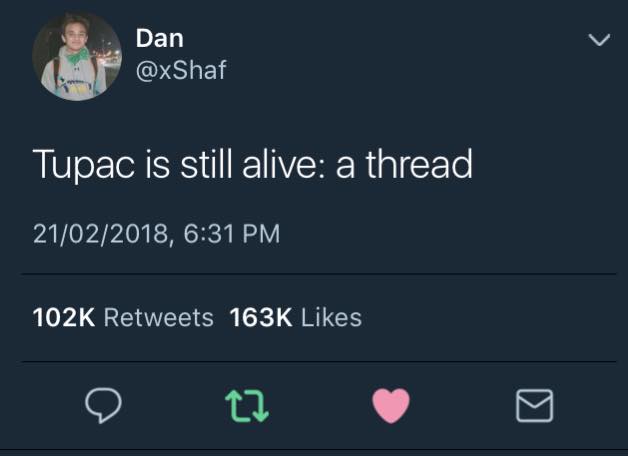Share tweet via envelope message icon
Image resolution: width=628 pixels, height=456 pixels.
pos(534,406)
